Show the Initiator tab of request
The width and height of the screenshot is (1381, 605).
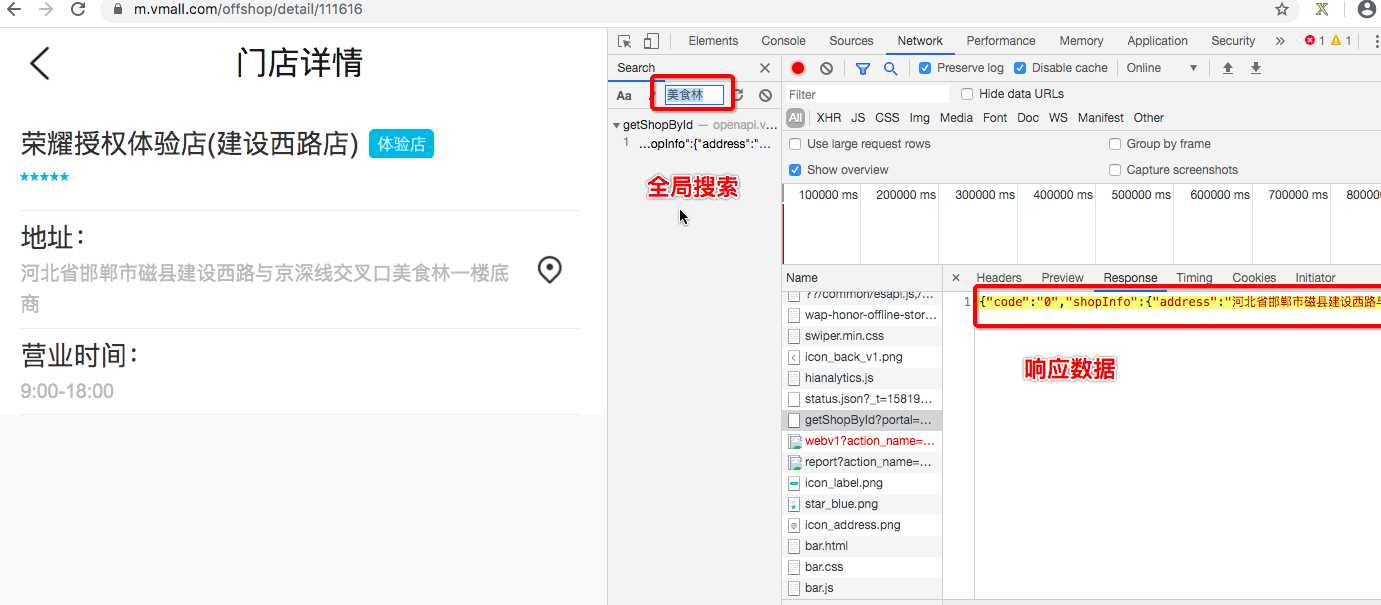(x=1315, y=278)
